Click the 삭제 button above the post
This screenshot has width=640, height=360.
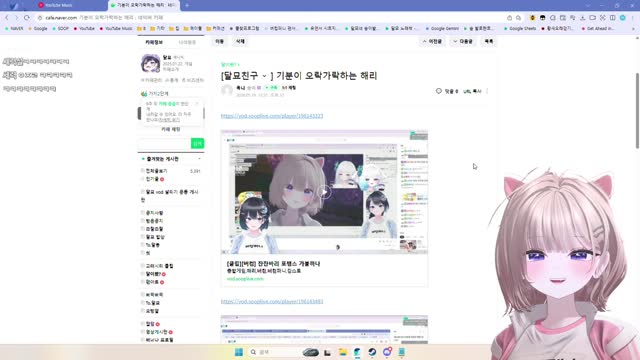click(240, 41)
